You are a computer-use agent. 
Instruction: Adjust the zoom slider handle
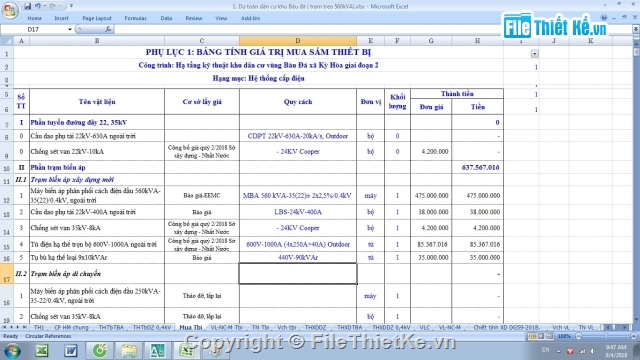[x=606, y=336]
